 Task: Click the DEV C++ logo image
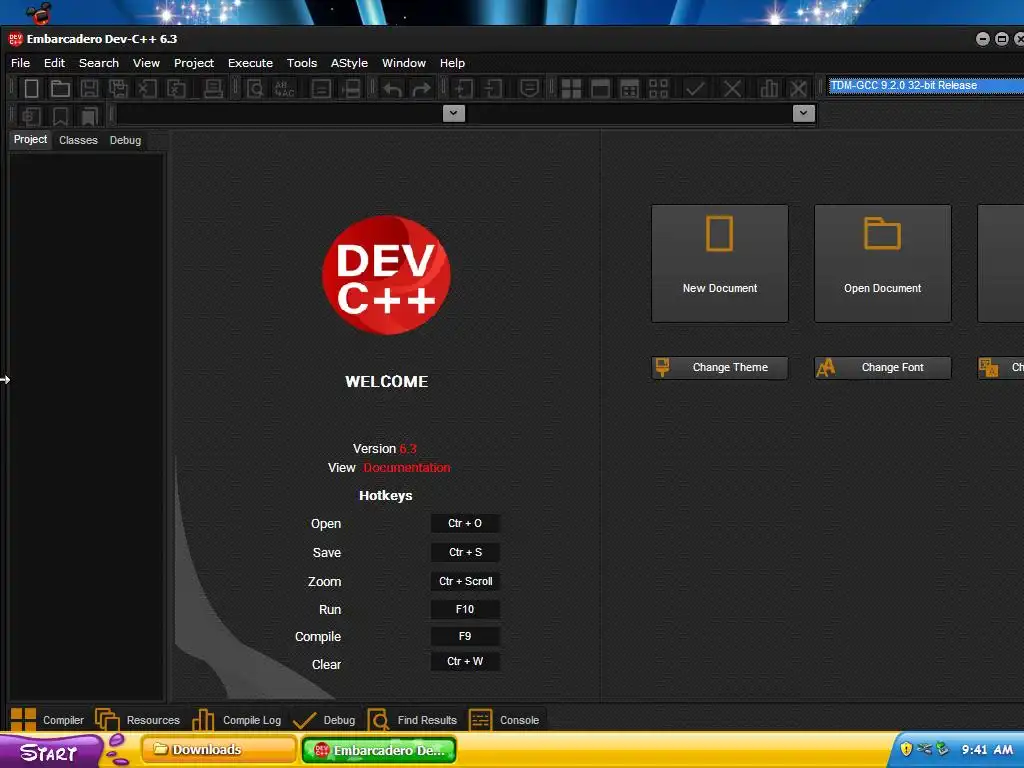(387, 275)
